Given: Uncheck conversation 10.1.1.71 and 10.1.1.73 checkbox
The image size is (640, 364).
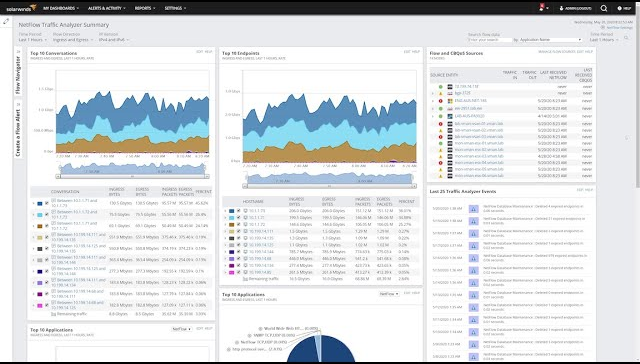Looking at the screenshot, I should pyautogui.click(x=47, y=203).
